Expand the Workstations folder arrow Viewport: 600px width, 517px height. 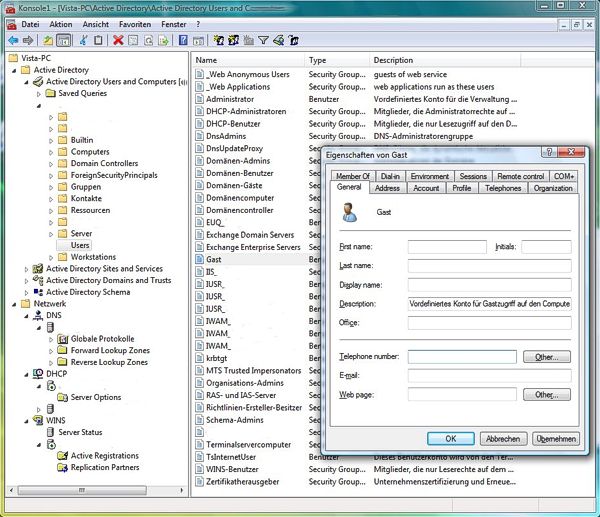click(x=51, y=258)
